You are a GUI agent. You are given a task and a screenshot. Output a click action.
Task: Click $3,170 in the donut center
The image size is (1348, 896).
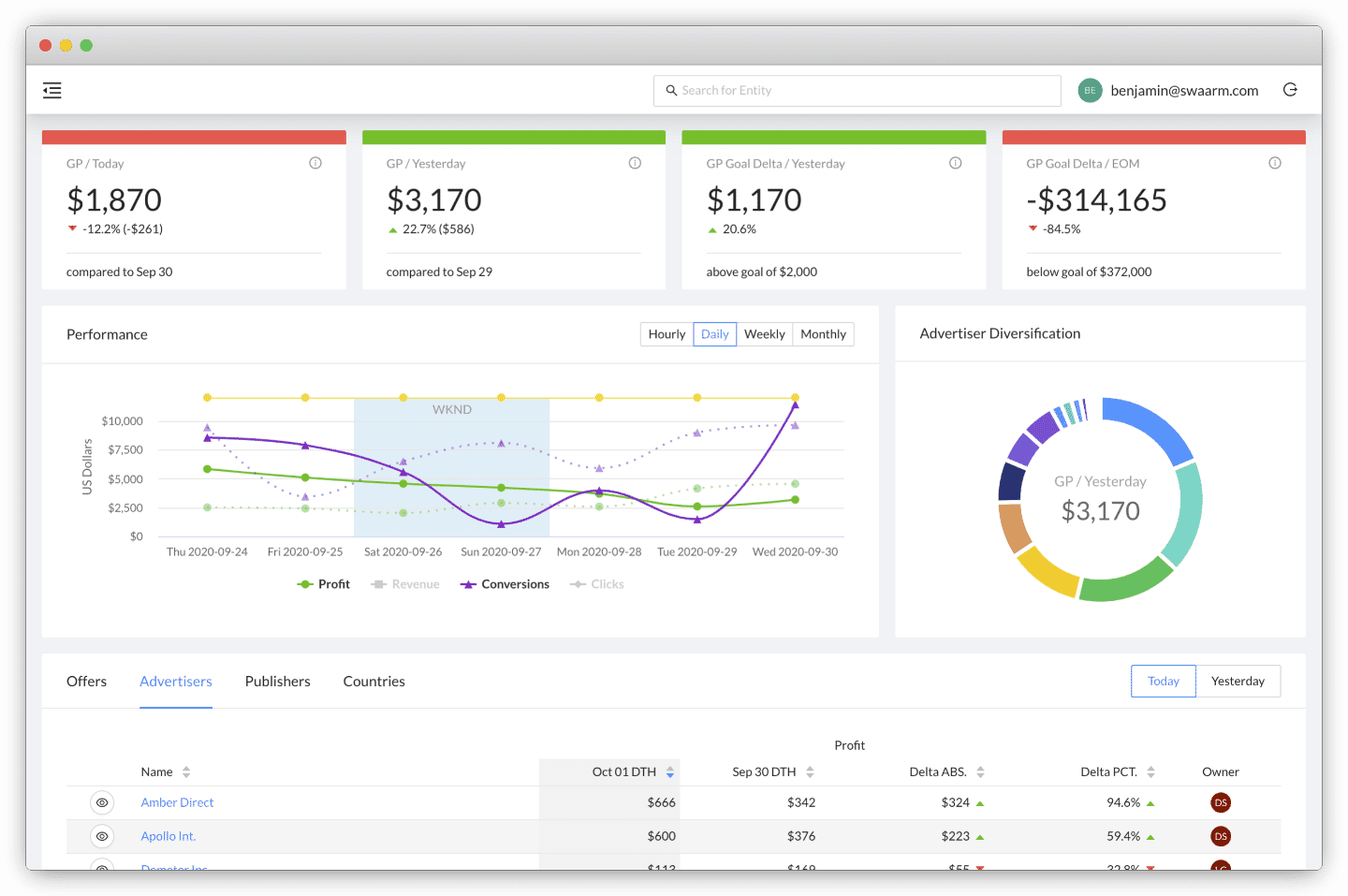[x=1101, y=511]
